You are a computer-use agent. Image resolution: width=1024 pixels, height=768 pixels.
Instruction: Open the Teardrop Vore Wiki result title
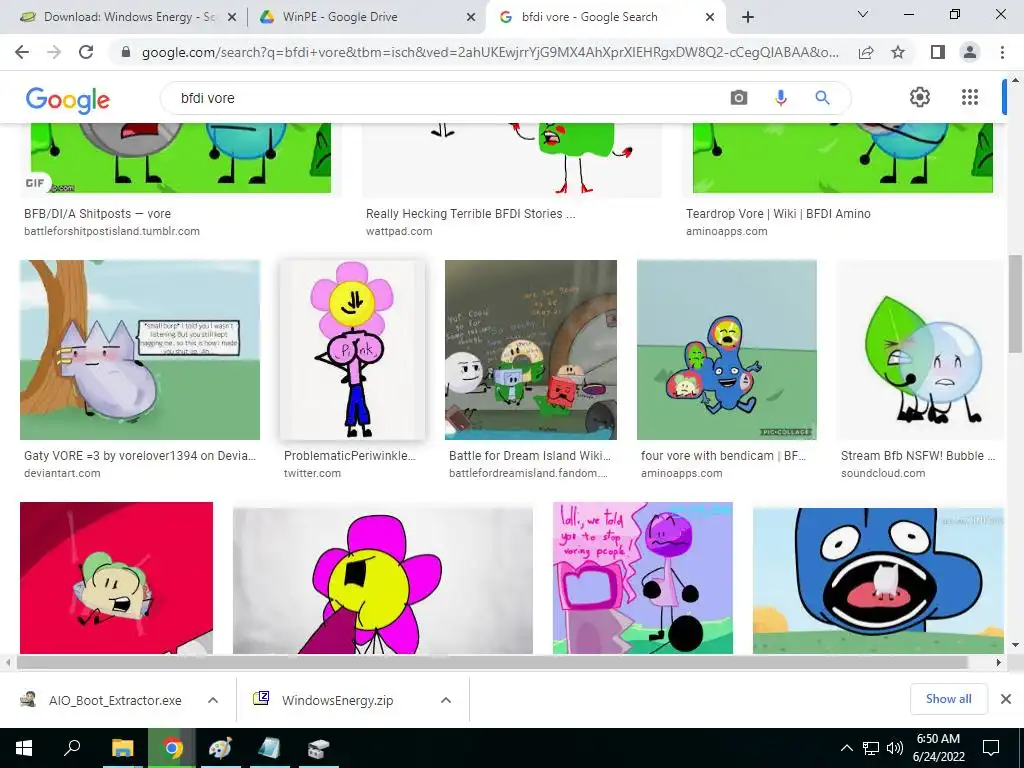coord(778,214)
